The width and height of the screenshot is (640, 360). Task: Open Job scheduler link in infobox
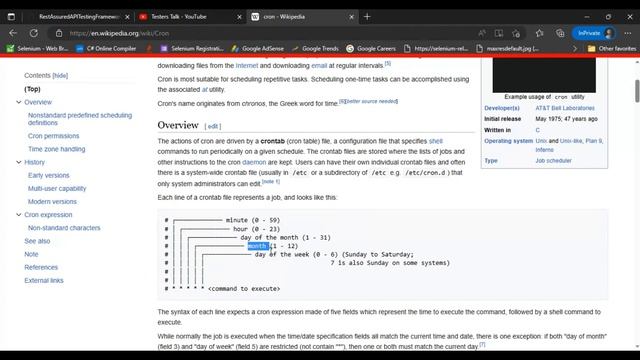click(553, 160)
